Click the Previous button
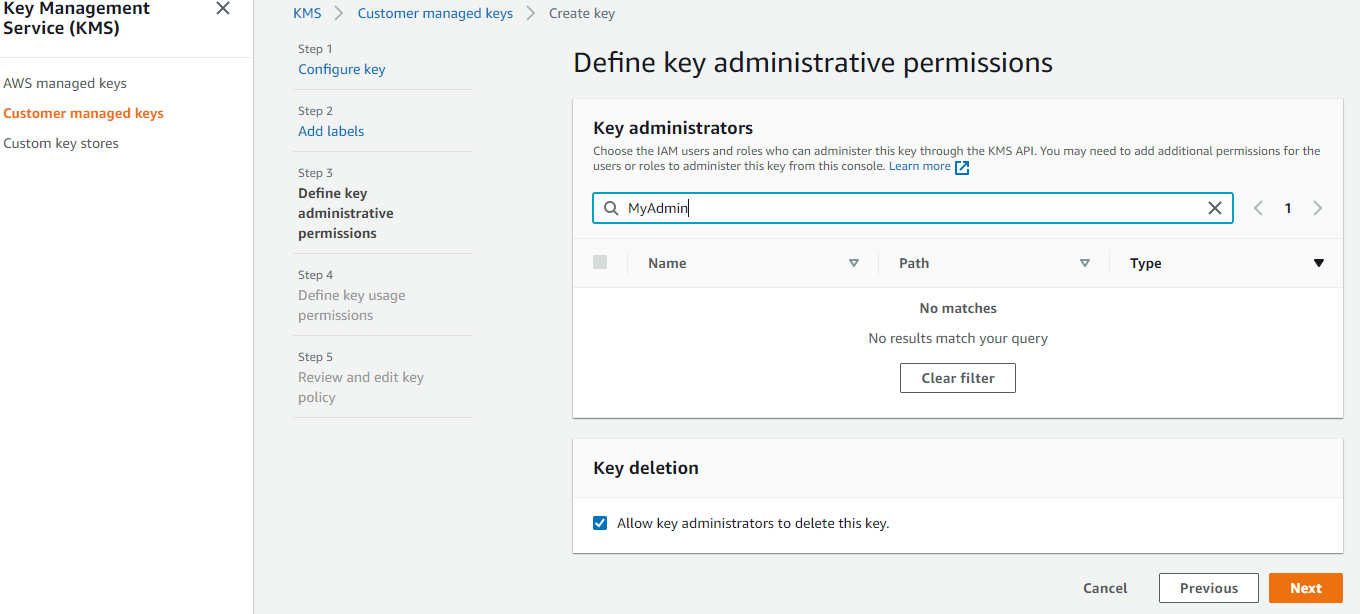 (1208, 588)
